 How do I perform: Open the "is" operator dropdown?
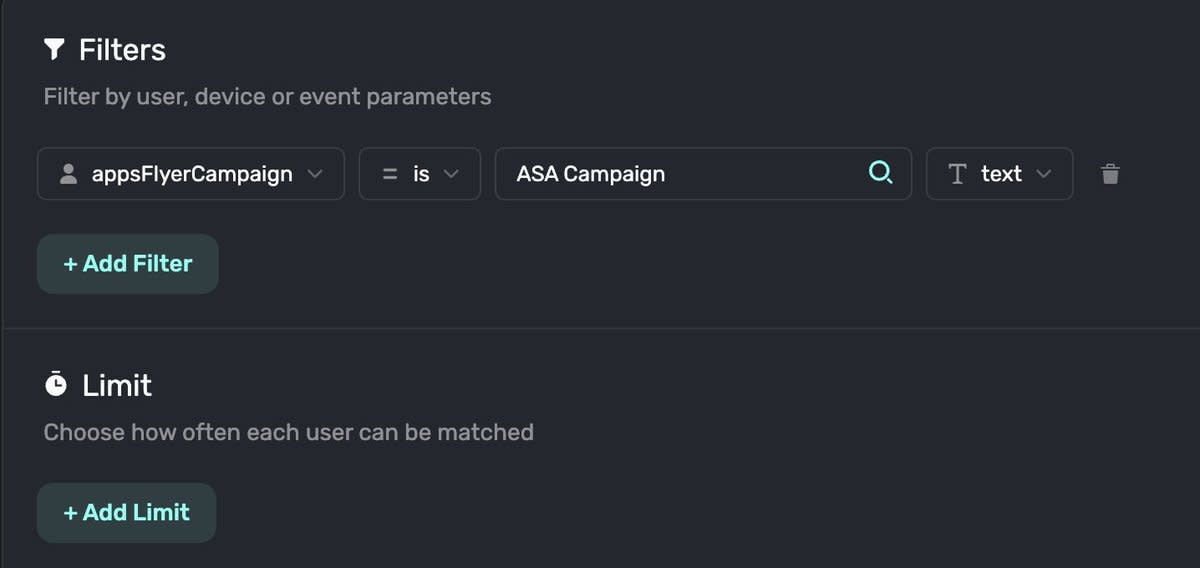[x=420, y=174]
